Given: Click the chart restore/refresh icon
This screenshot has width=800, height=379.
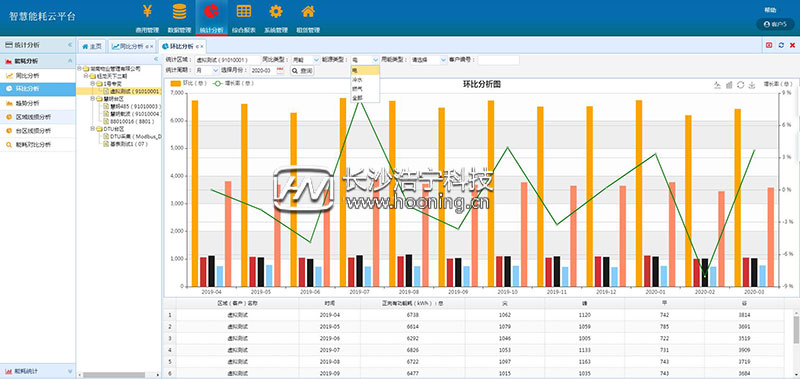Looking at the screenshot, I should 741,85.
